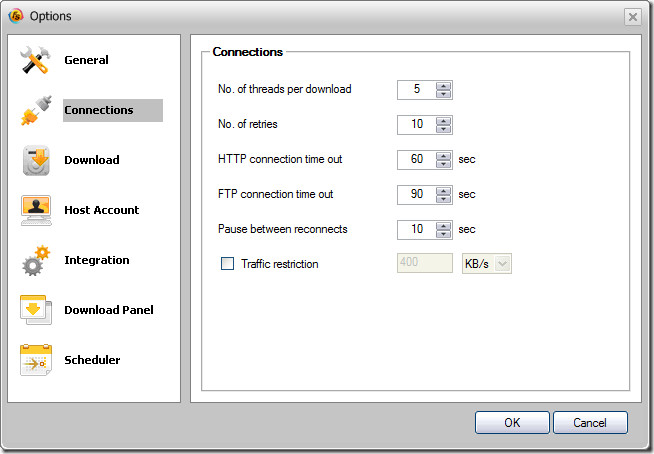Click the Download Panel window icon

36,310
